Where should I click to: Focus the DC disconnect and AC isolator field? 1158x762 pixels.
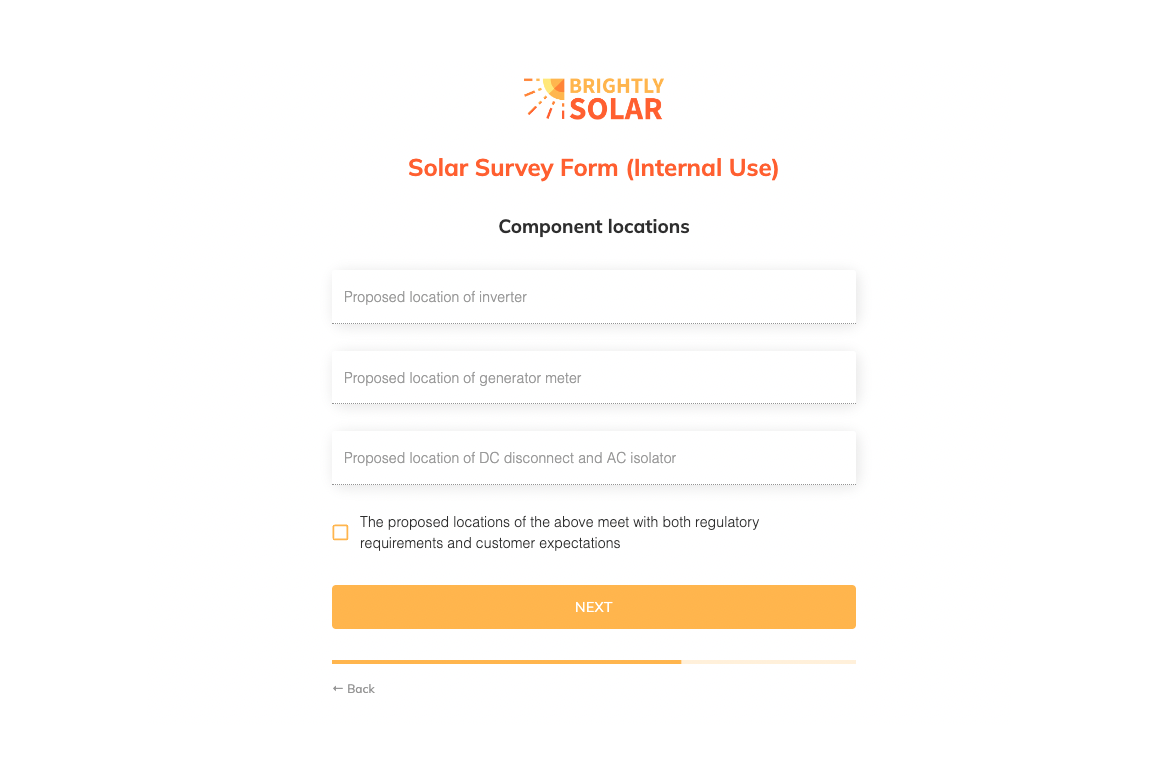tap(594, 458)
